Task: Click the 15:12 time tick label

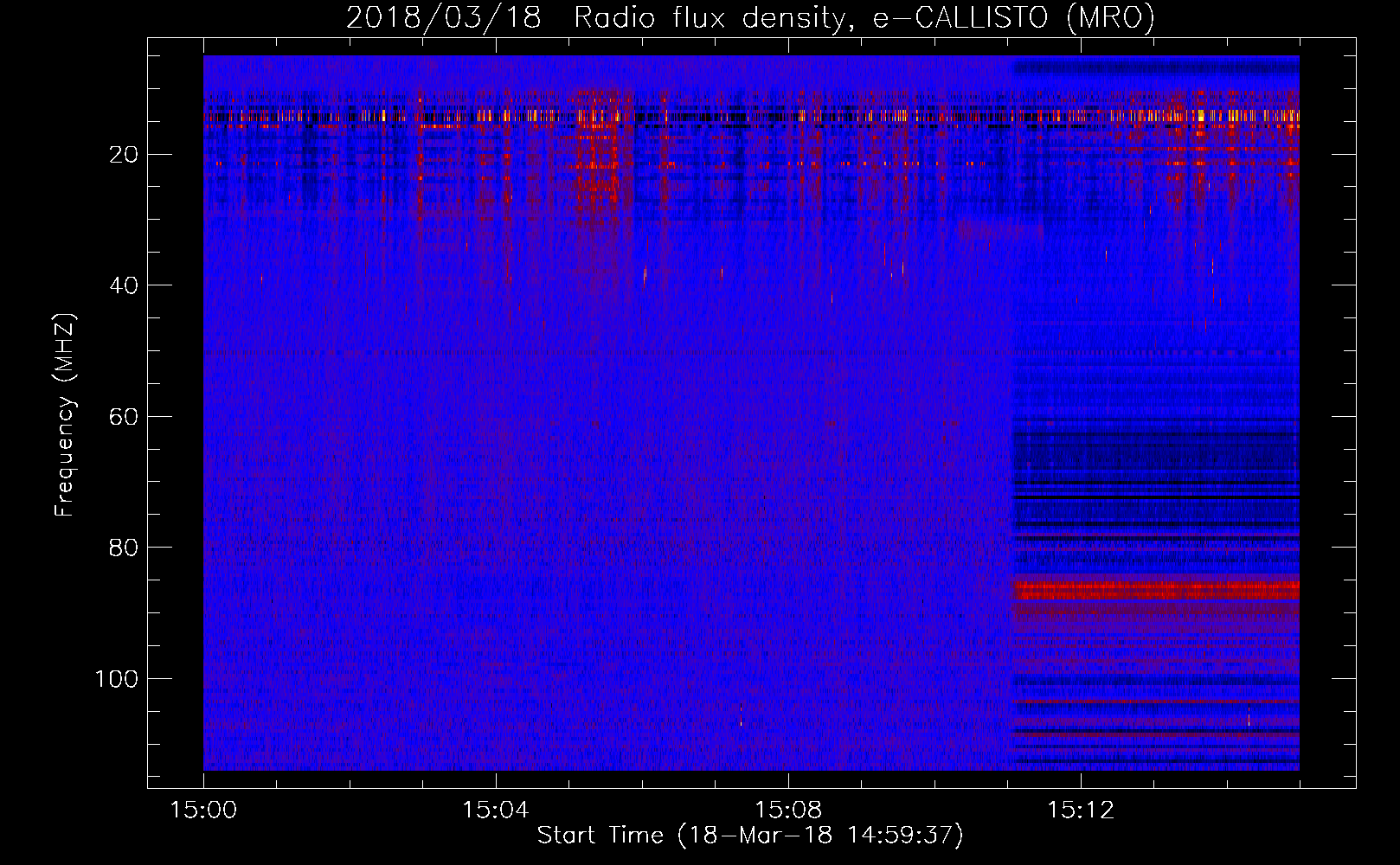Action: [1080, 811]
